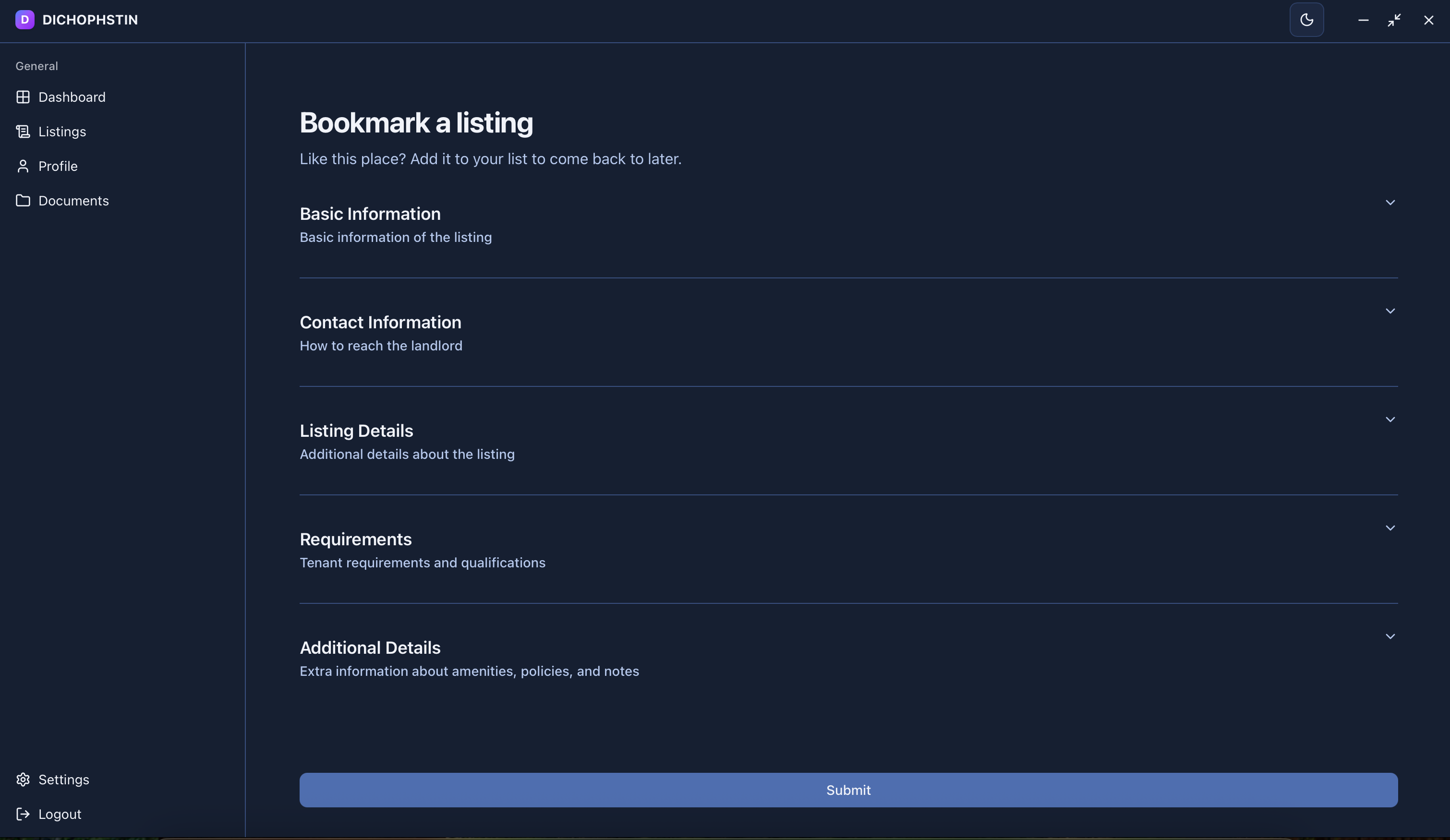
Task: Click the DICHOPHSTIN app title
Action: coord(90,20)
